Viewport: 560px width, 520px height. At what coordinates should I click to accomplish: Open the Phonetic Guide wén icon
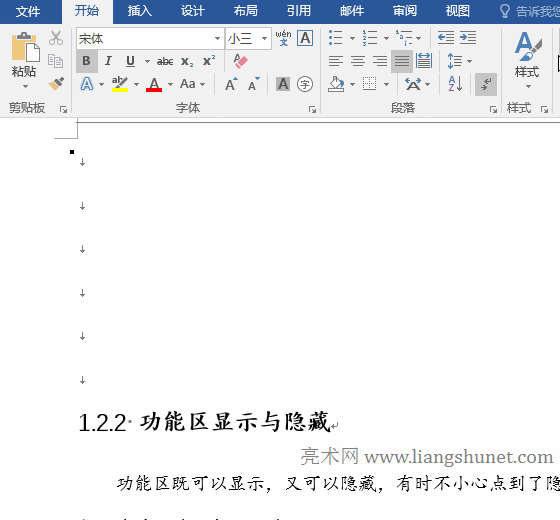(x=283, y=38)
